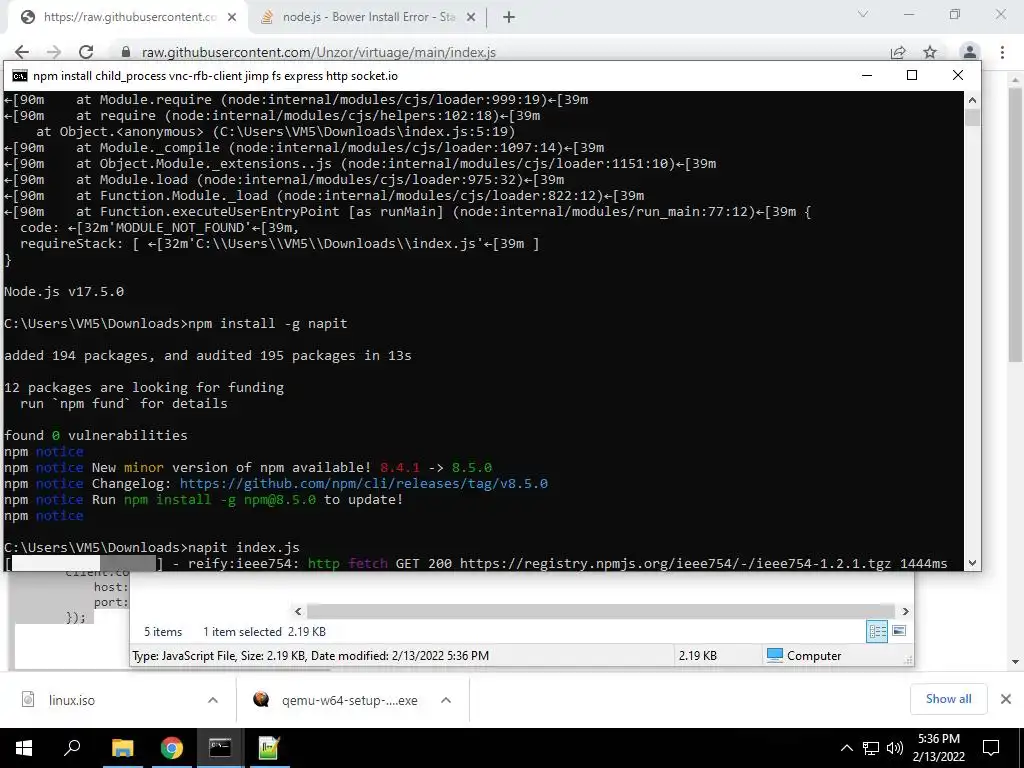
Task: Close the npm install command window
Action: point(957,76)
